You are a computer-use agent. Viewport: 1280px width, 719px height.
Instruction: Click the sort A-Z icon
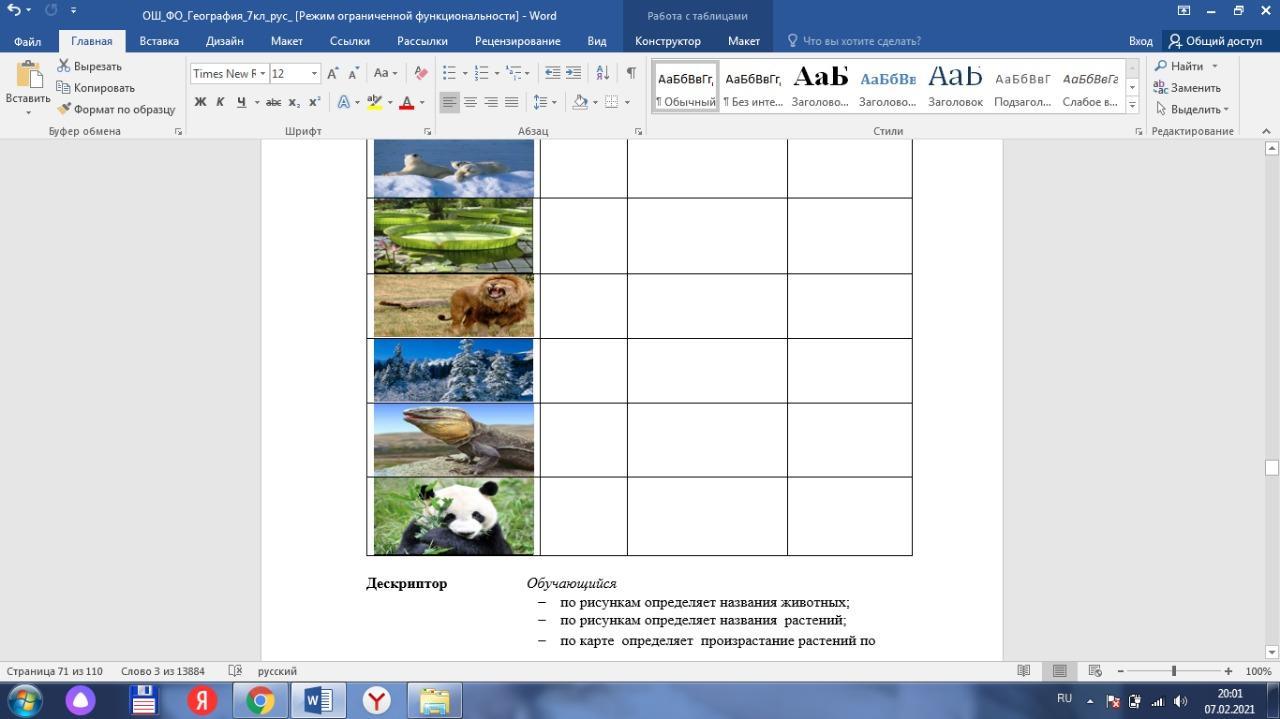pyautogui.click(x=602, y=73)
